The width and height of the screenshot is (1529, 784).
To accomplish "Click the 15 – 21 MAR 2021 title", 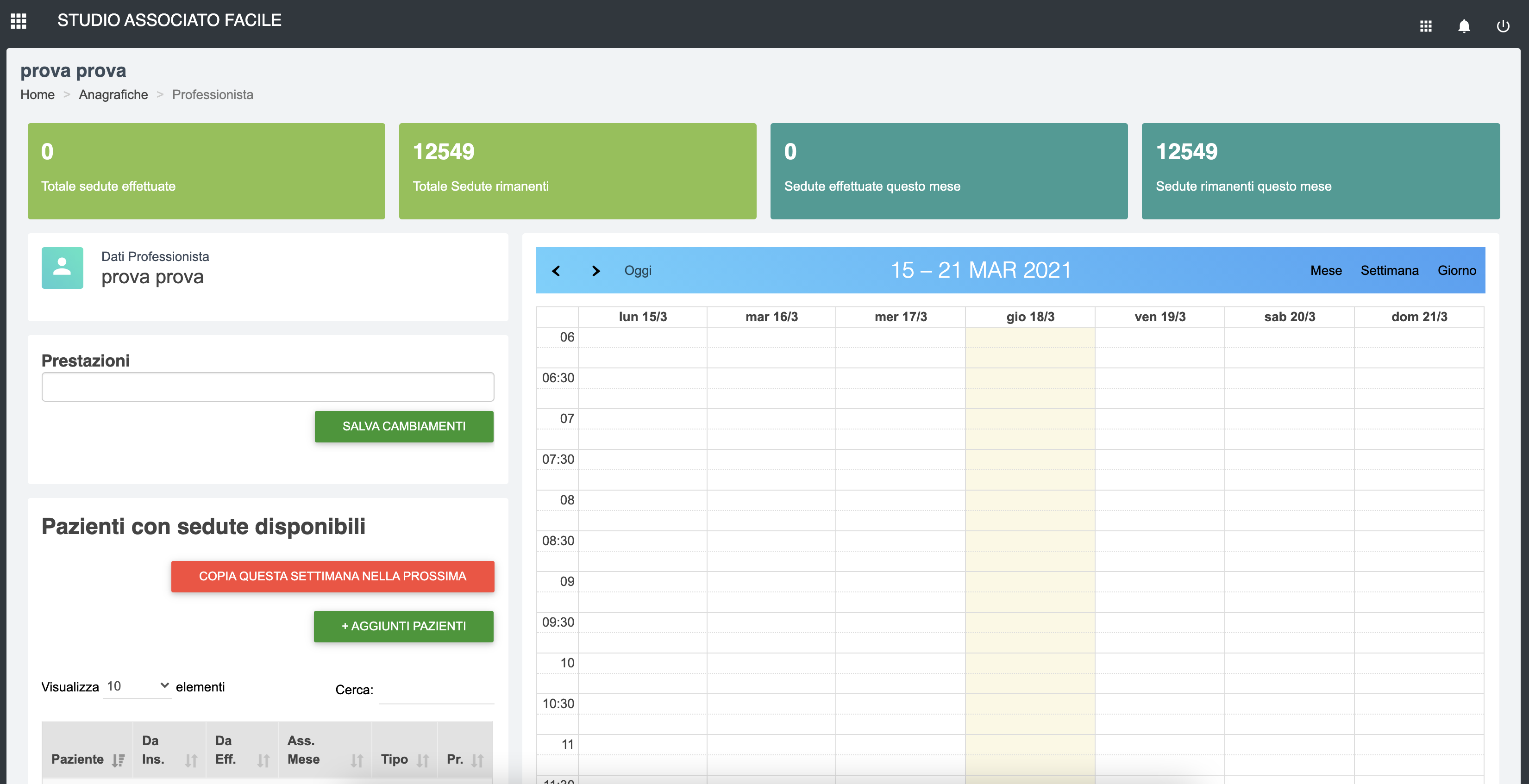I will click(x=981, y=270).
